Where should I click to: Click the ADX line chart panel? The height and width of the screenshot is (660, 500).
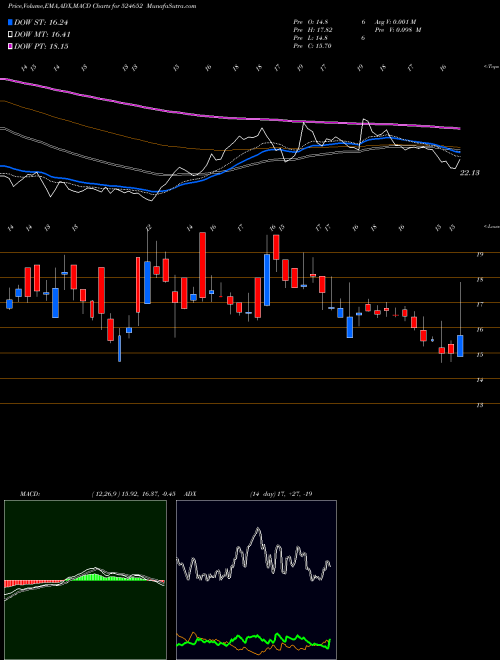(x=256, y=580)
